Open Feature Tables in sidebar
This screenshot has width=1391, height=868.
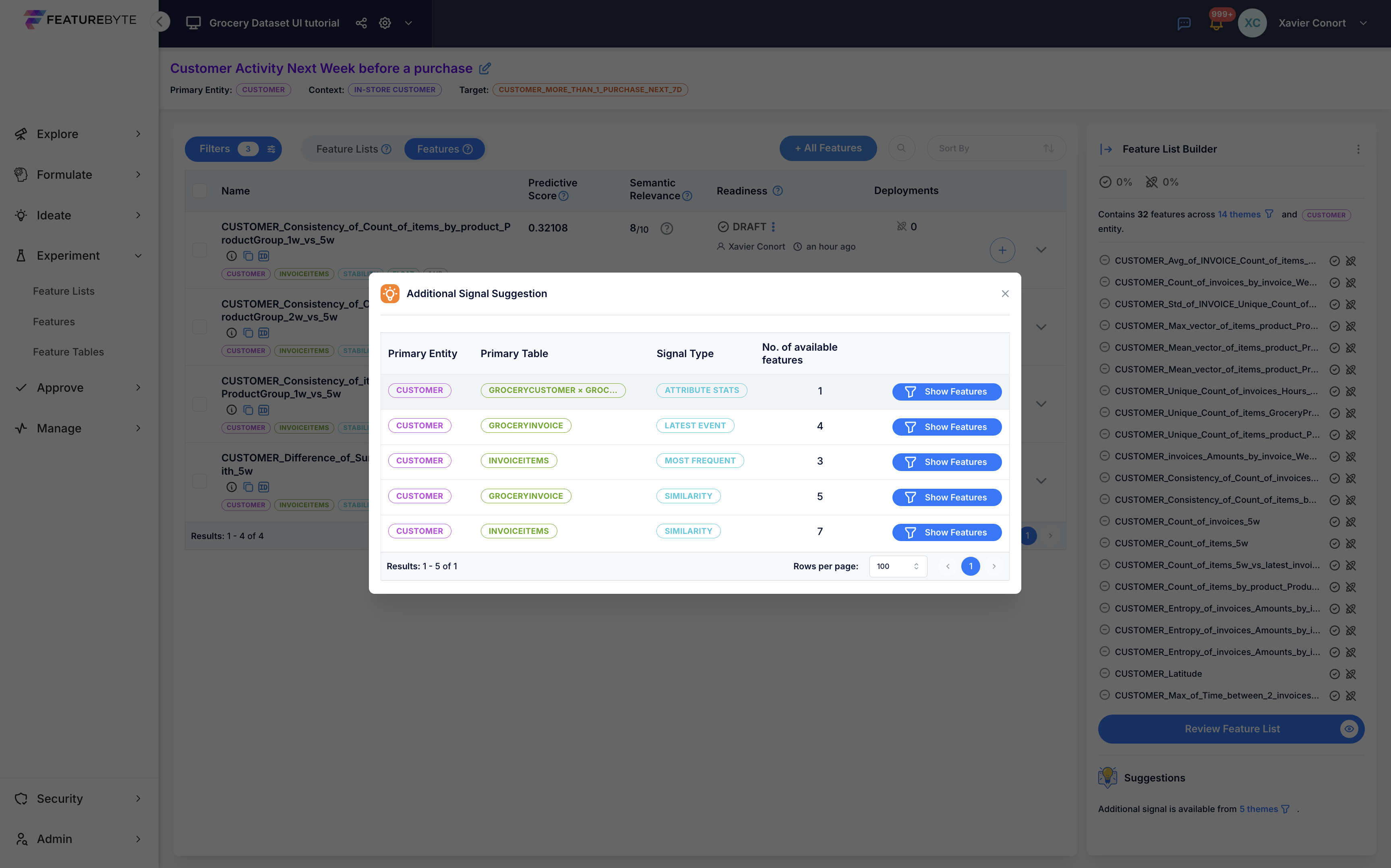pyautogui.click(x=68, y=352)
